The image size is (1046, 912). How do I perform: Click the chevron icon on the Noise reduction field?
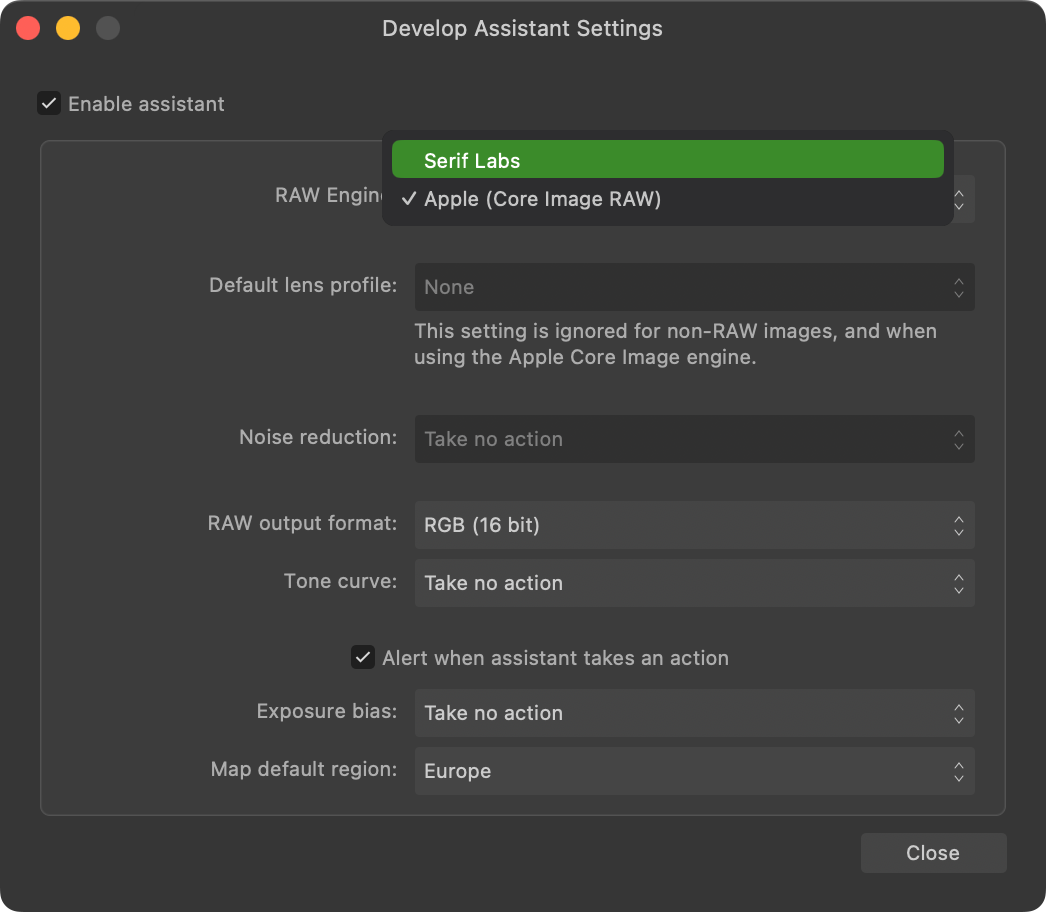958,439
